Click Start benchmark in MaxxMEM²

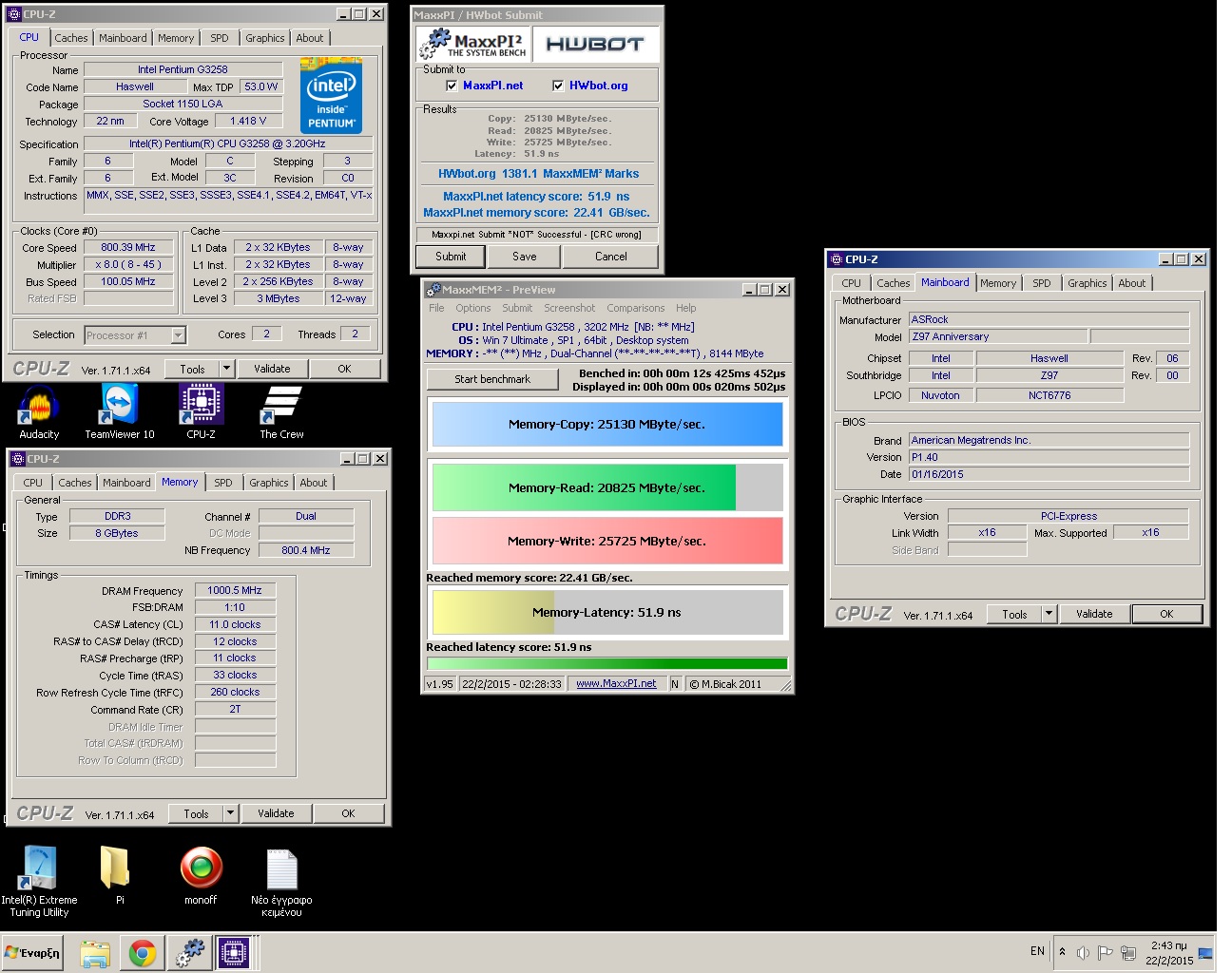point(492,379)
